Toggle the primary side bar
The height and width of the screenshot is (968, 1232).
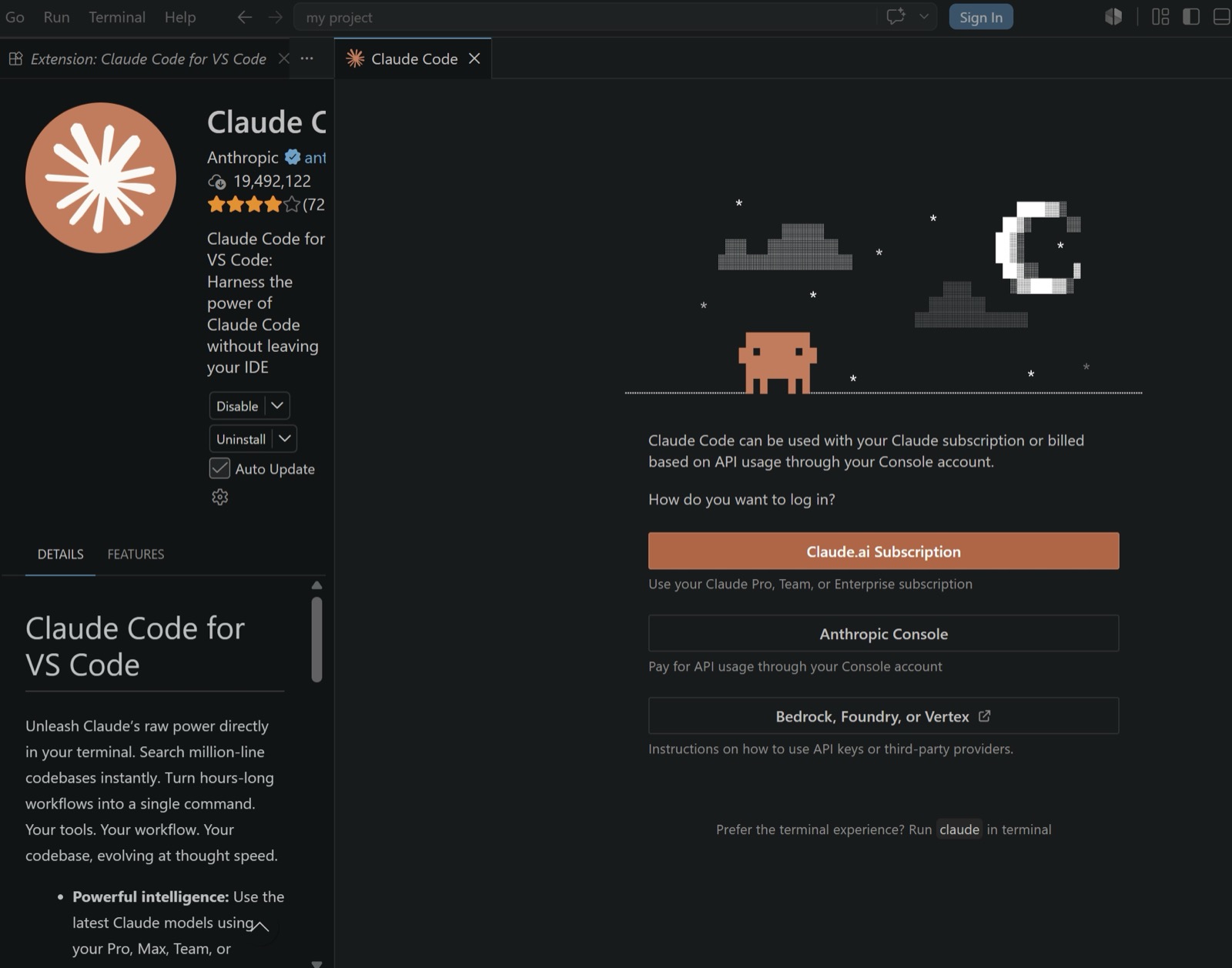tap(1191, 17)
